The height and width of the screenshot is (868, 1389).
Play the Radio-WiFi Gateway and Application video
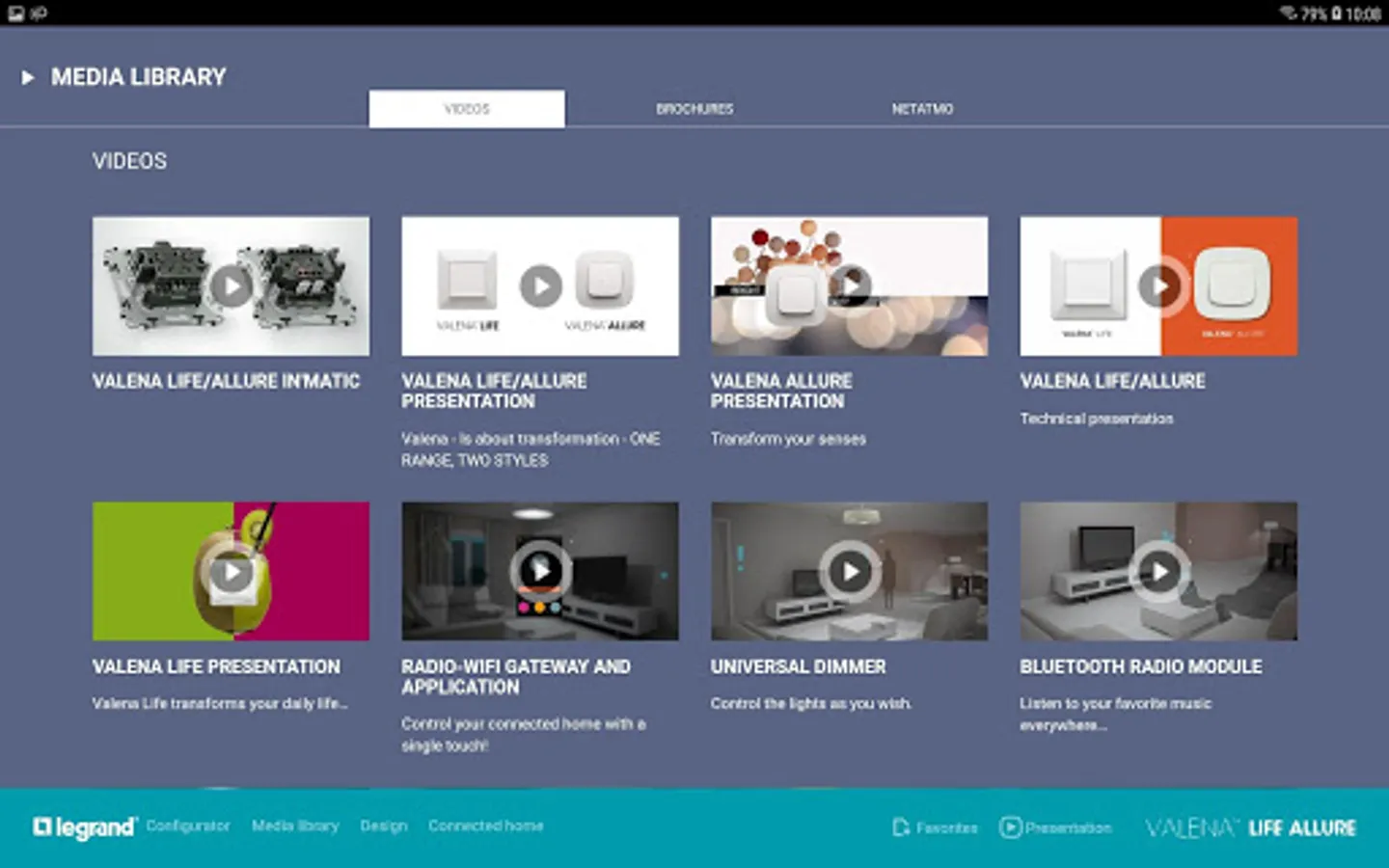[x=540, y=571]
